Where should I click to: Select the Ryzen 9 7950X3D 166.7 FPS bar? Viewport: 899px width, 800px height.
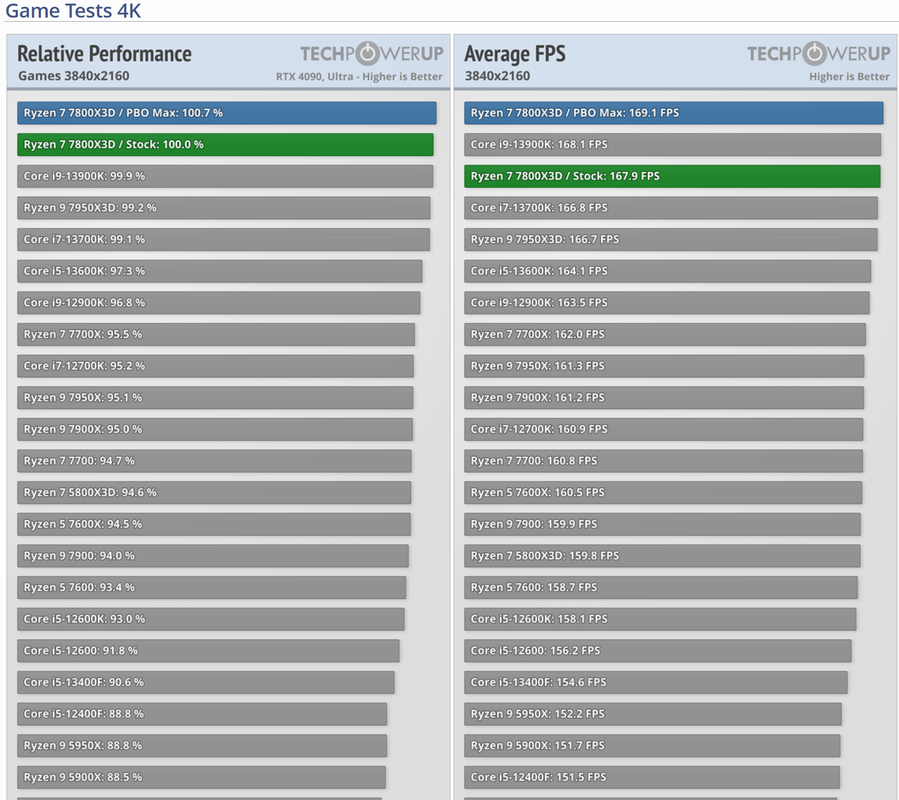[x=671, y=239]
